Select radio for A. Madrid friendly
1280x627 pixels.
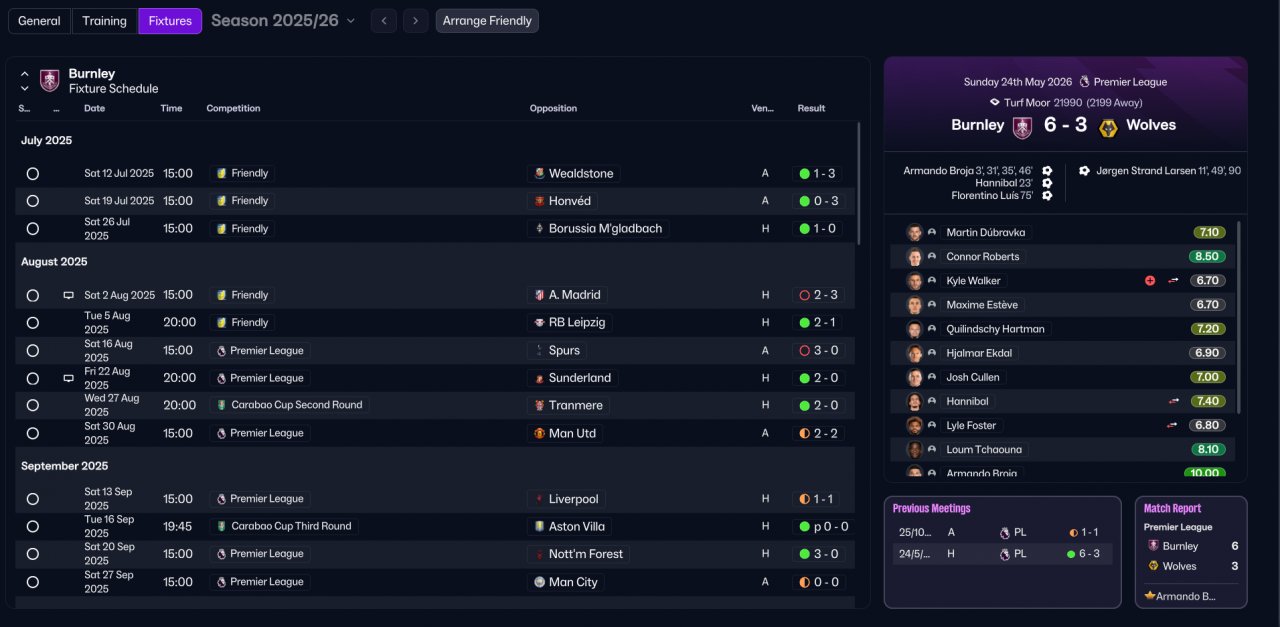click(33, 296)
